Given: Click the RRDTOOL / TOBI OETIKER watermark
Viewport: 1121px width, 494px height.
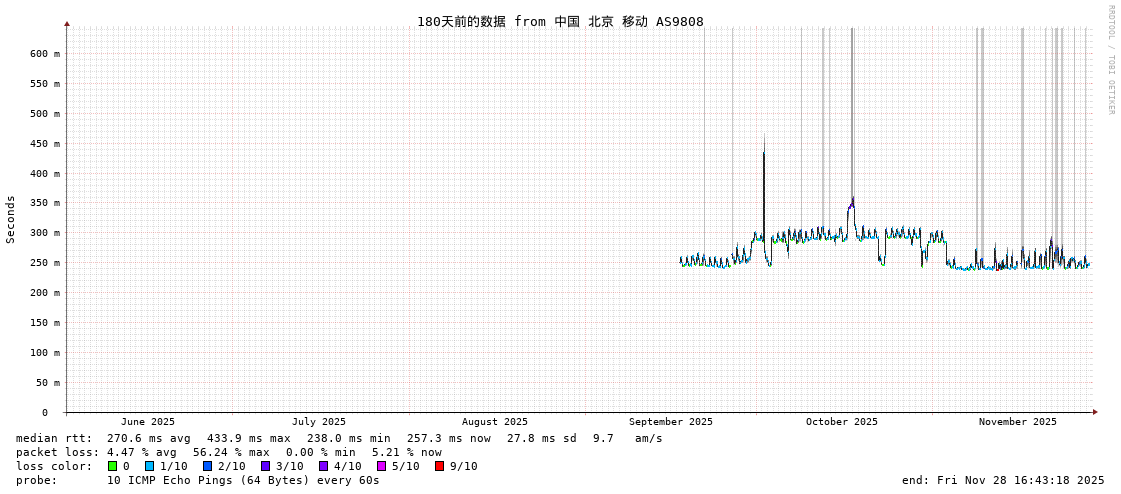Looking at the screenshot, I should pyautogui.click(x=1110, y=60).
